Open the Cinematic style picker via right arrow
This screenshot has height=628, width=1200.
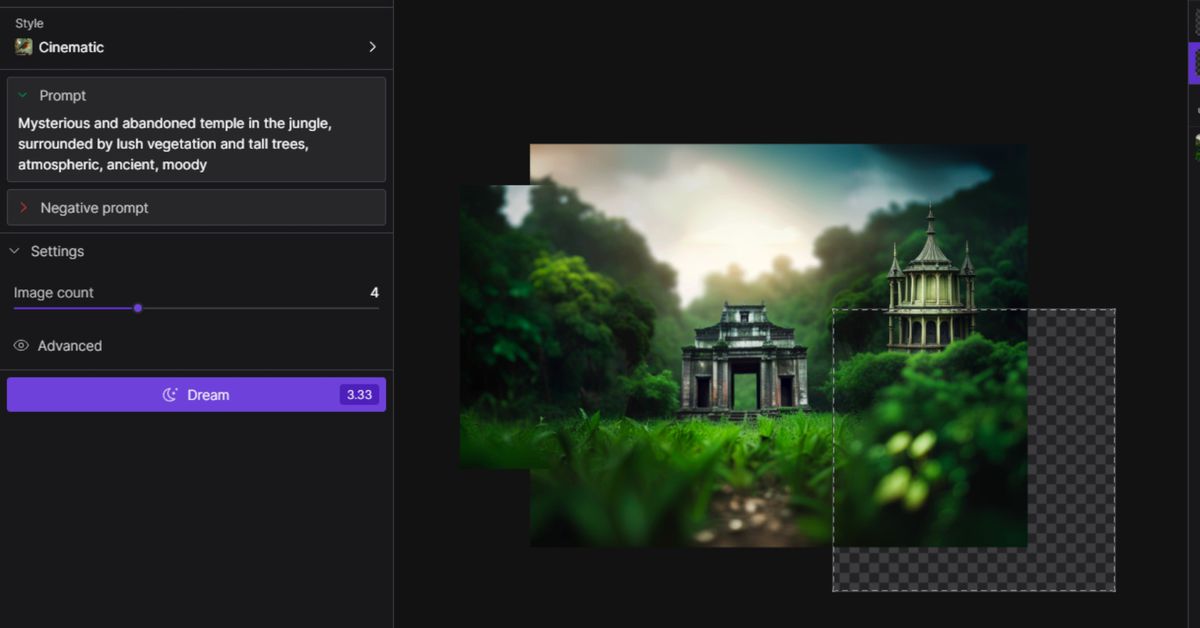pos(372,46)
